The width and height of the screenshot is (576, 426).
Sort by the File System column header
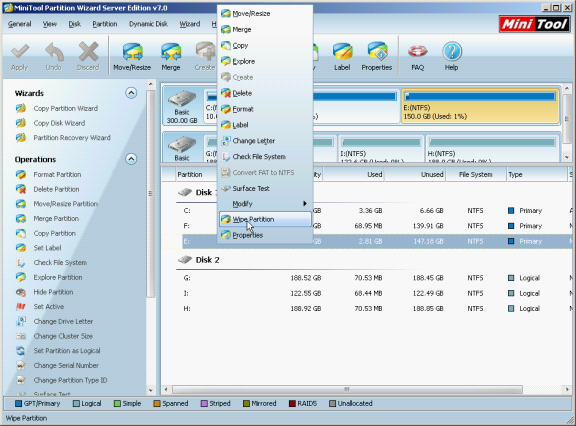[475, 174]
